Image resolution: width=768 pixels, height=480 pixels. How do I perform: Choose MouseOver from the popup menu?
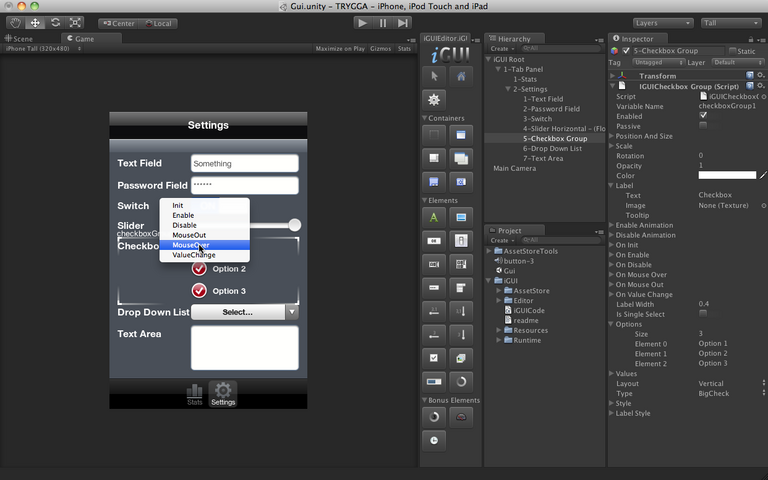pyautogui.click(x=190, y=245)
